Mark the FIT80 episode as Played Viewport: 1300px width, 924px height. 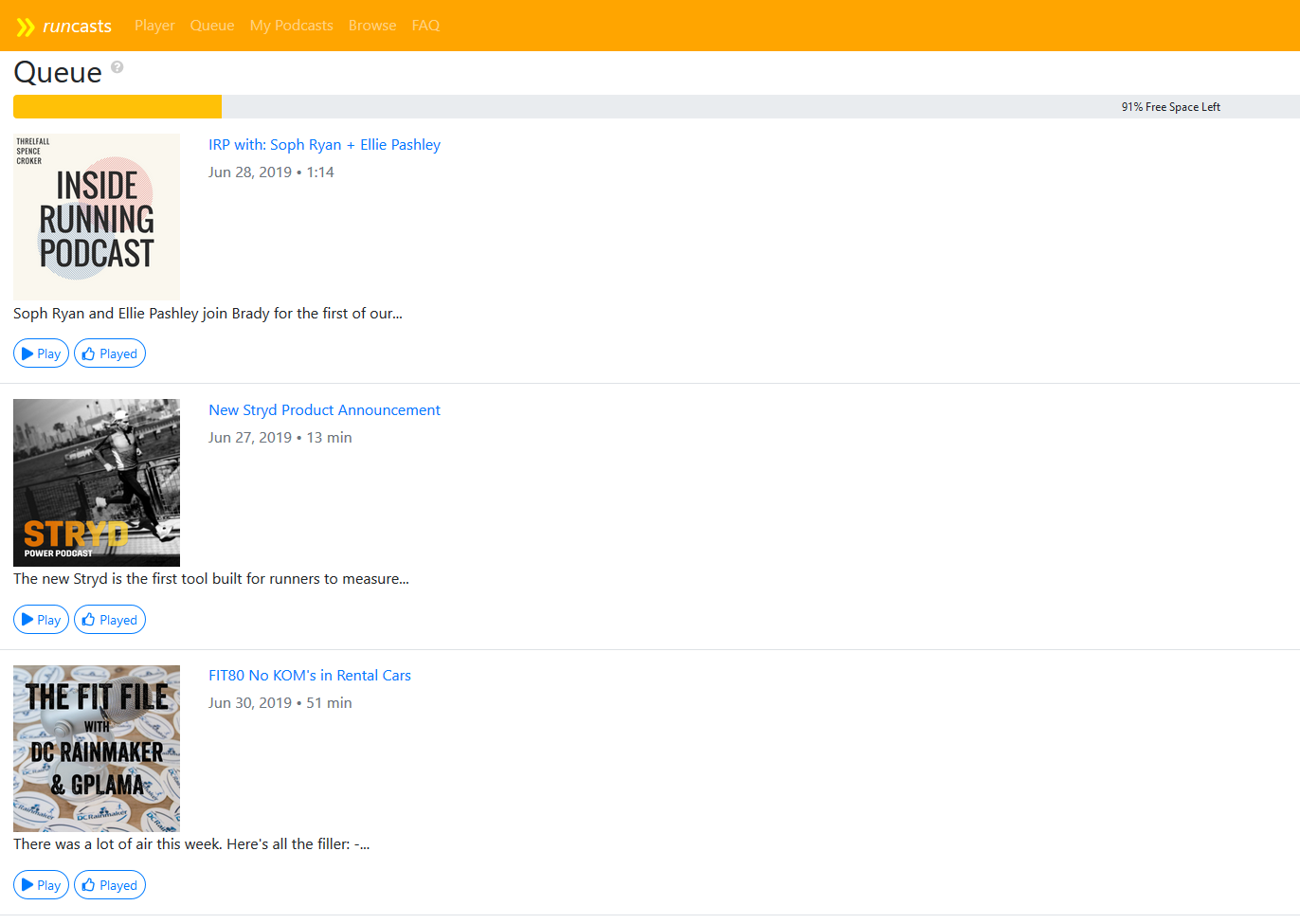(x=110, y=885)
